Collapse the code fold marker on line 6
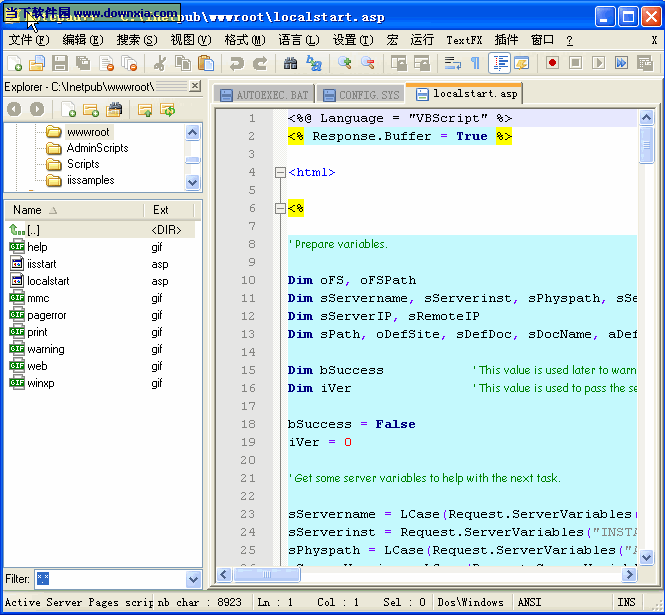This screenshot has height=615, width=665. [281, 208]
